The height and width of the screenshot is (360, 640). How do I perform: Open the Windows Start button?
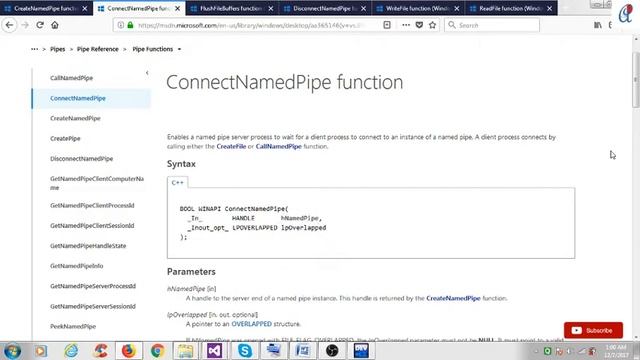[12, 351]
